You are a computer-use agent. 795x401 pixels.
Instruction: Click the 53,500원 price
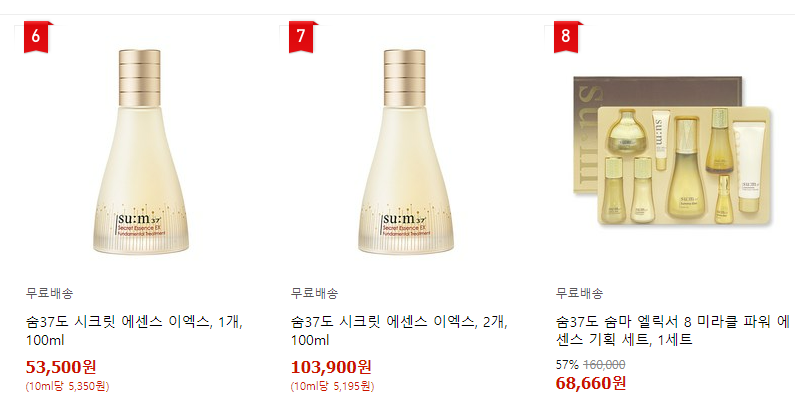61,367
